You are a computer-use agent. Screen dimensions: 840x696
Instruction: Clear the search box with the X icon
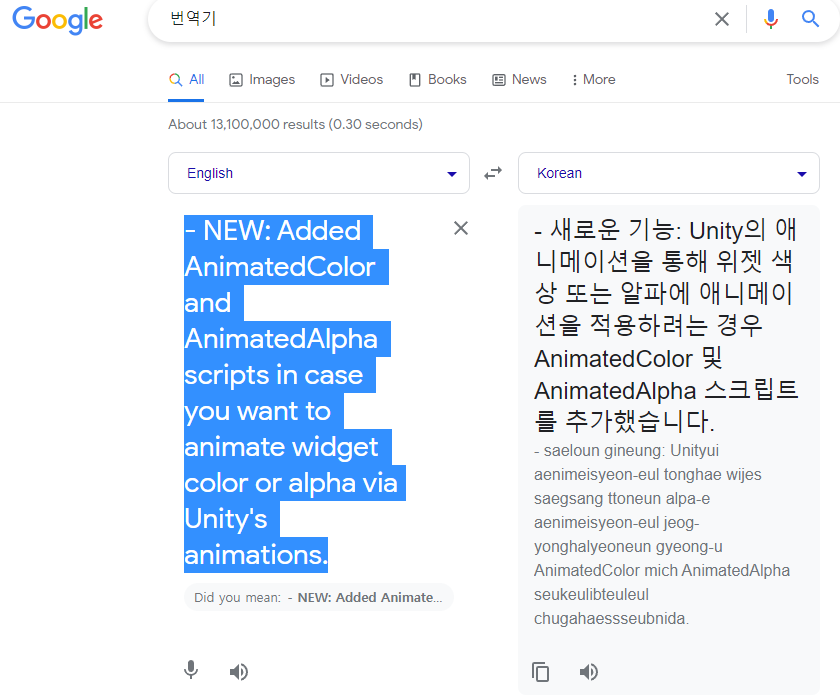[x=722, y=19]
